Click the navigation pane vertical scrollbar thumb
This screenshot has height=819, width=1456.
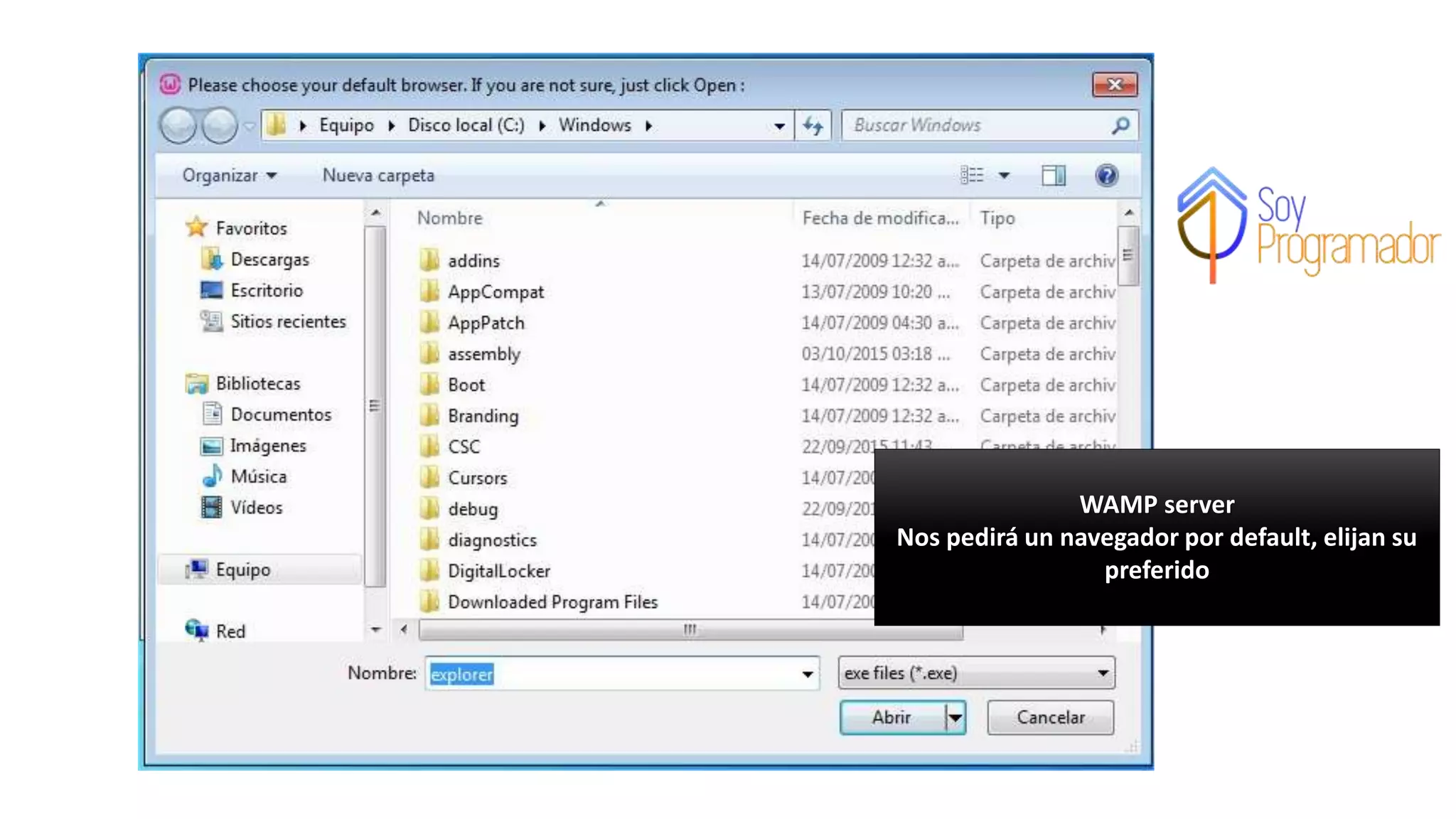pos(375,407)
